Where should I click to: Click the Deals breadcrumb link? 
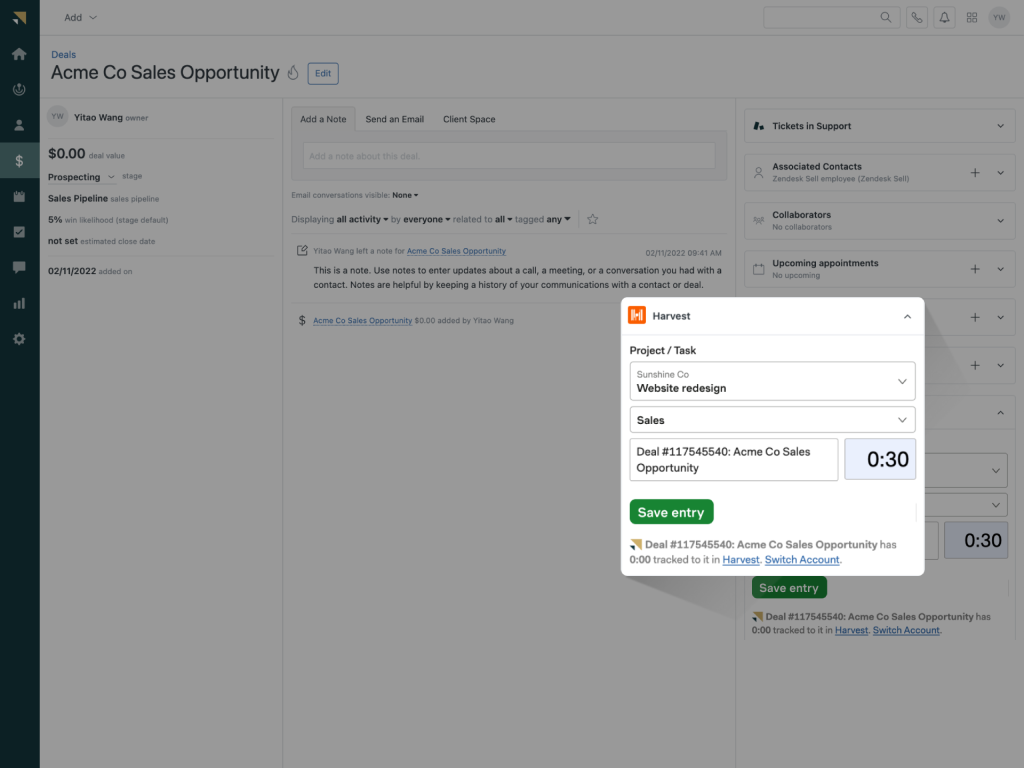(63, 55)
